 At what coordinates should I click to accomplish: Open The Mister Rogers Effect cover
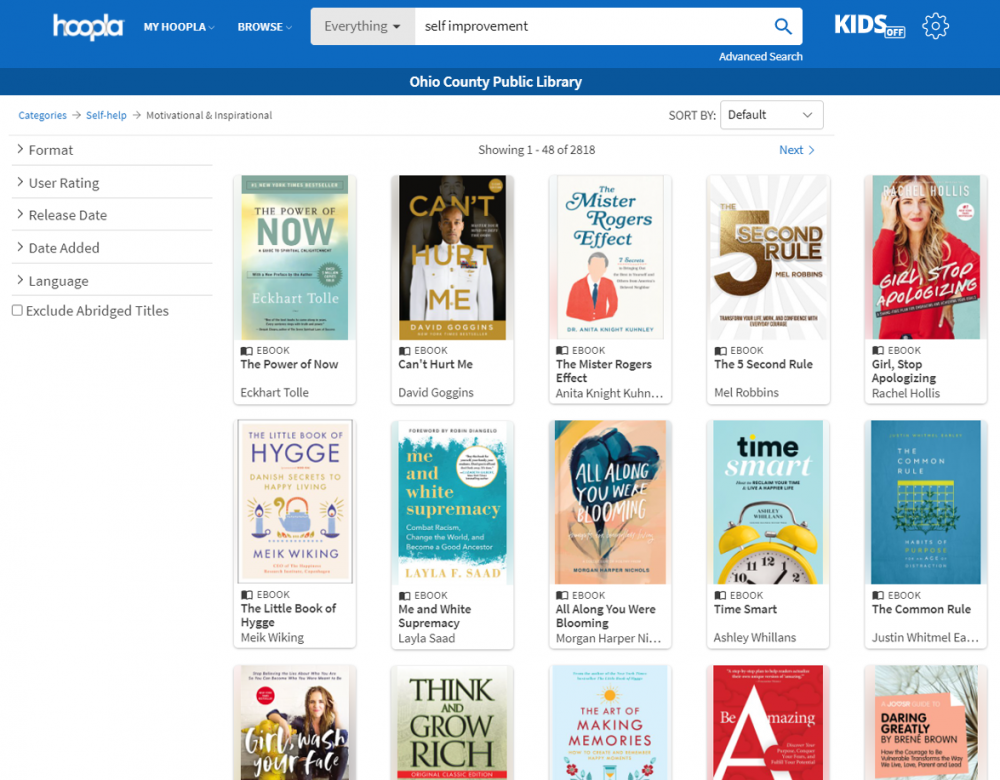(610, 258)
